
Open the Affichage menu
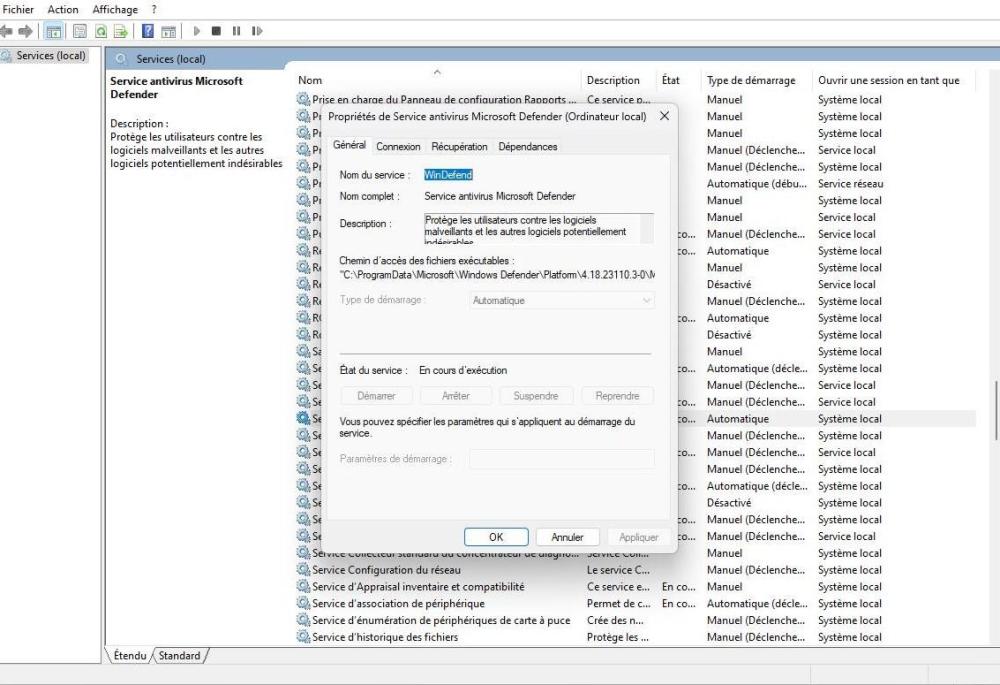click(114, 9)
